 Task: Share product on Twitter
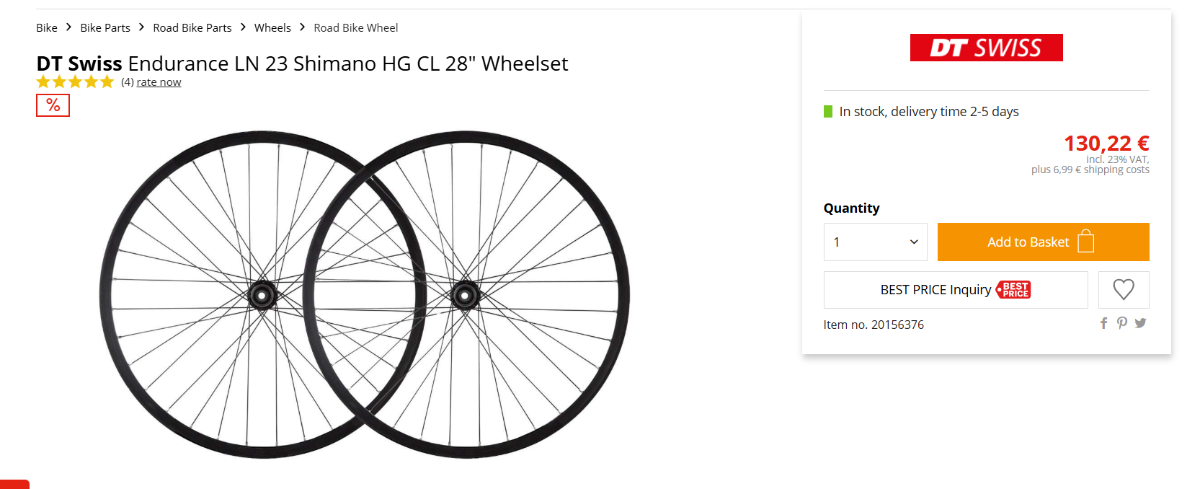(1140, 323)
